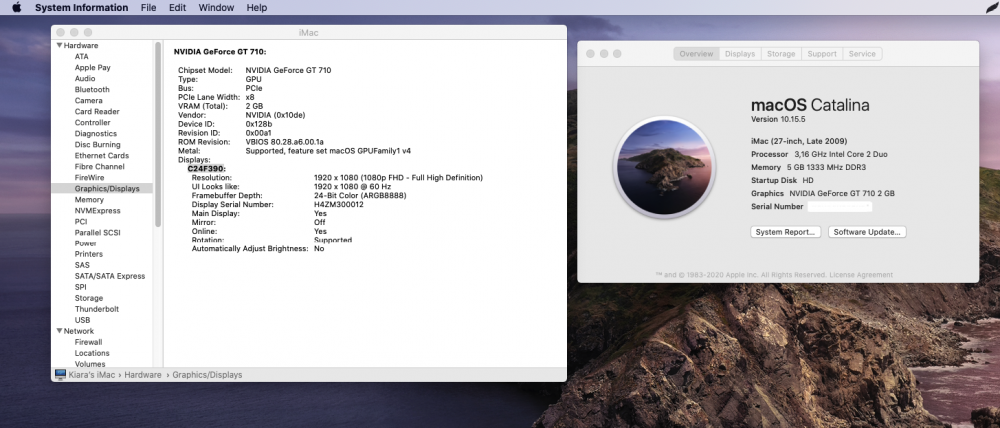Image resolution: width=1000 pixels, height=428 pixels.
Task: Click Graphics/Displays in the path bar
Action: tap(207, 375)
